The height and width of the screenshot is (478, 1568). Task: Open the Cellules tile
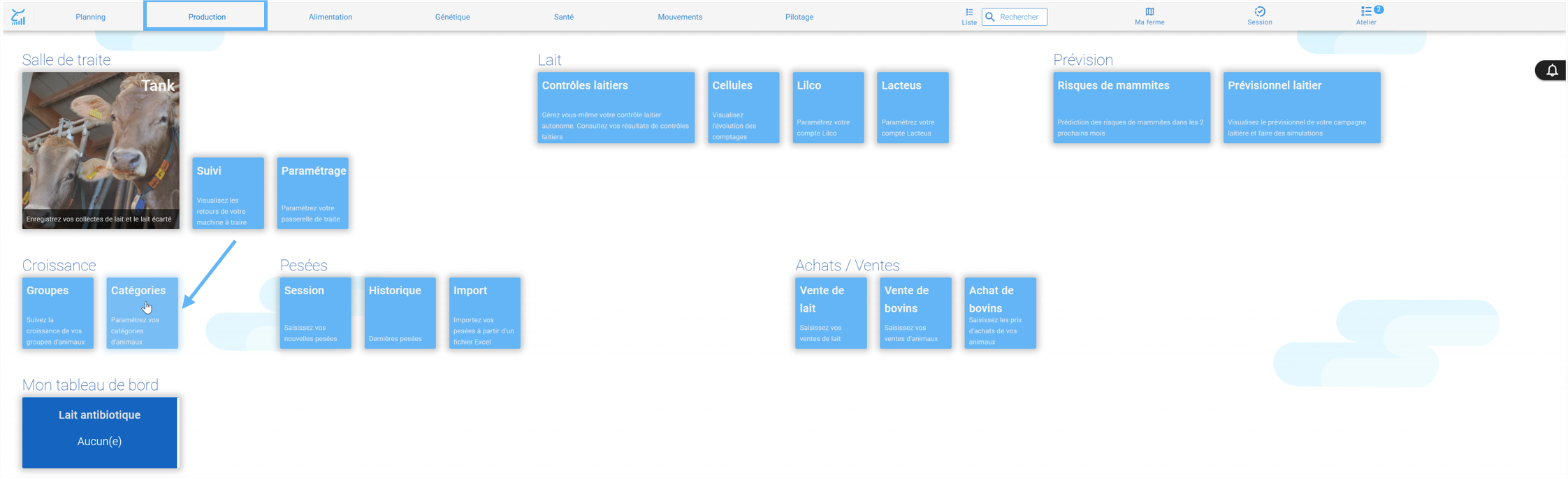[x=743, y=108]
